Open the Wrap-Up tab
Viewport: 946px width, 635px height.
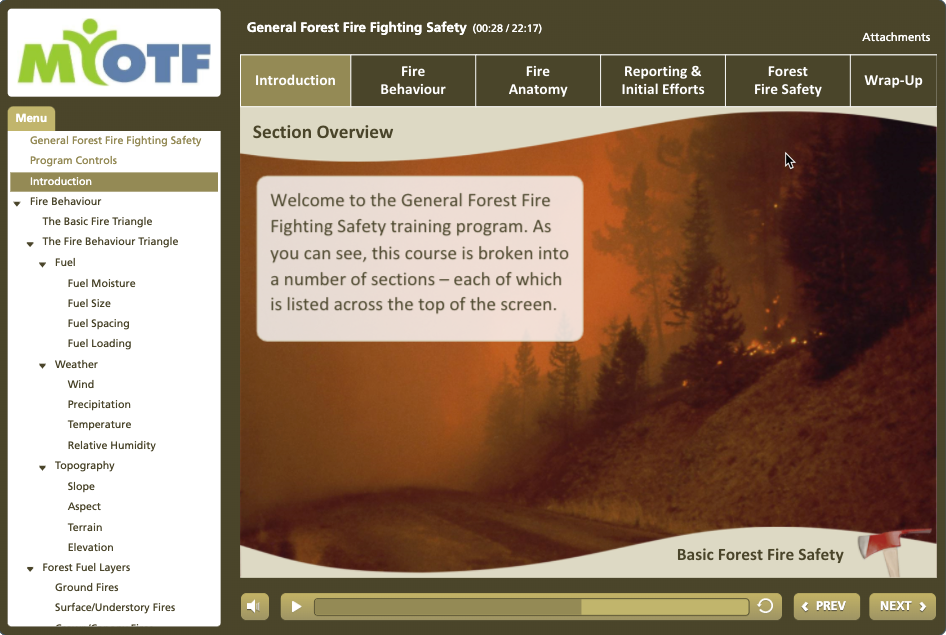click(x=893, y=80)
